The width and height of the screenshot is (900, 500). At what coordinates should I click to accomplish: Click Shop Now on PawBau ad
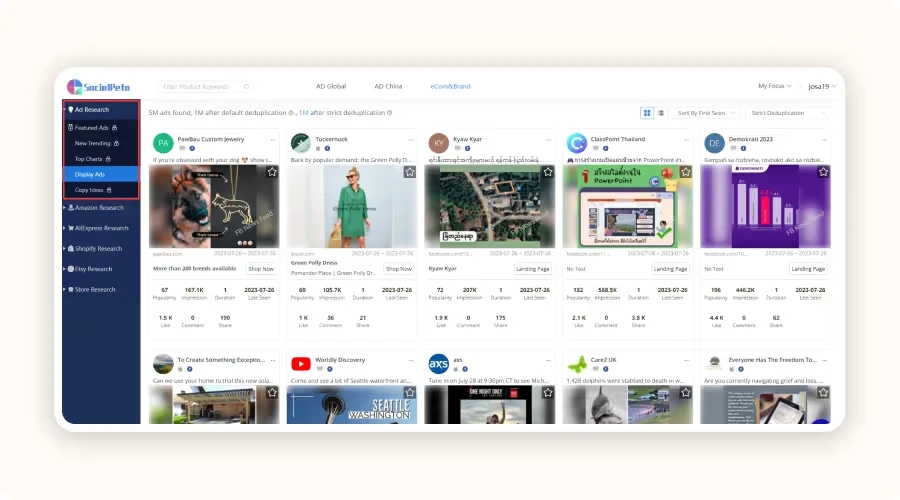(x=261, y=269)
